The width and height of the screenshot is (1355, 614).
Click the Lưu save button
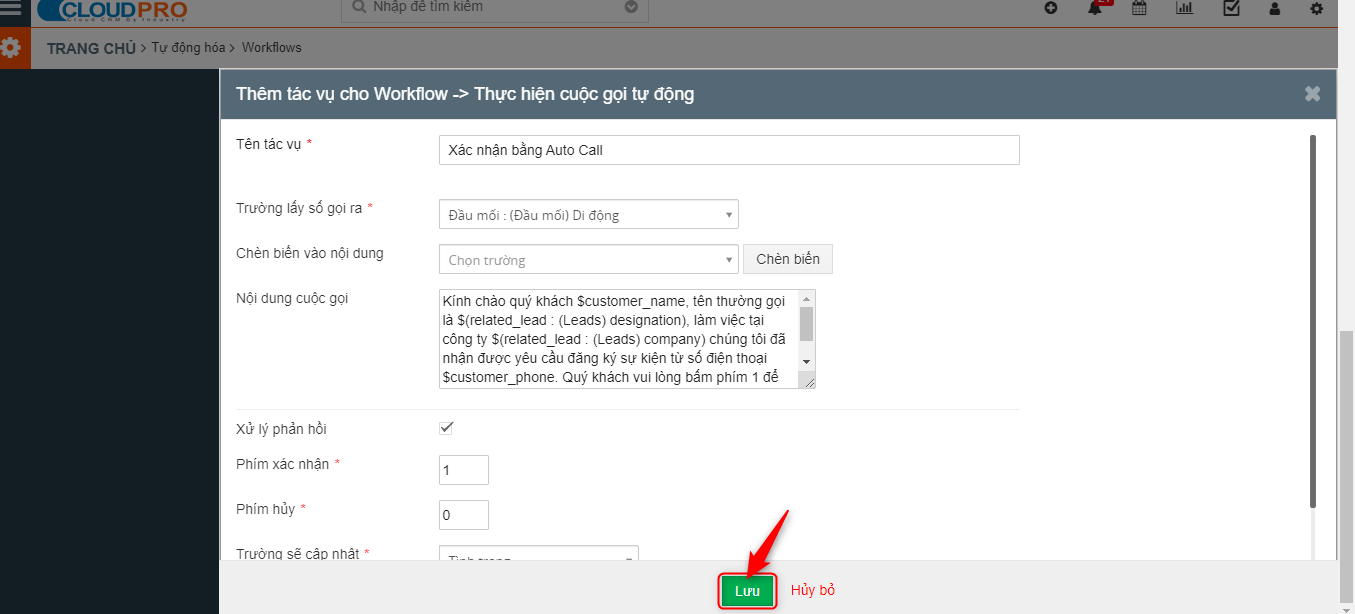tap(748, 591)
